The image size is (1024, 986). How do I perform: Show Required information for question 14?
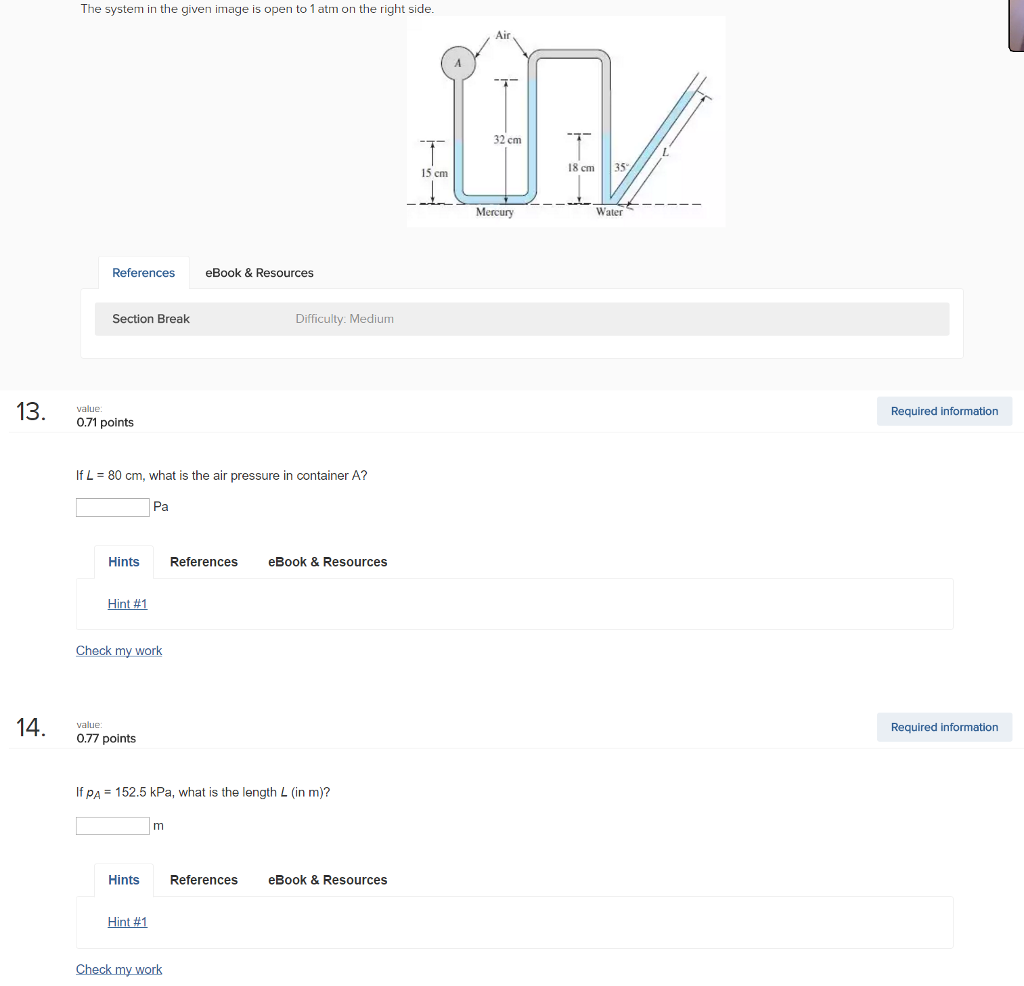point(944,727)
